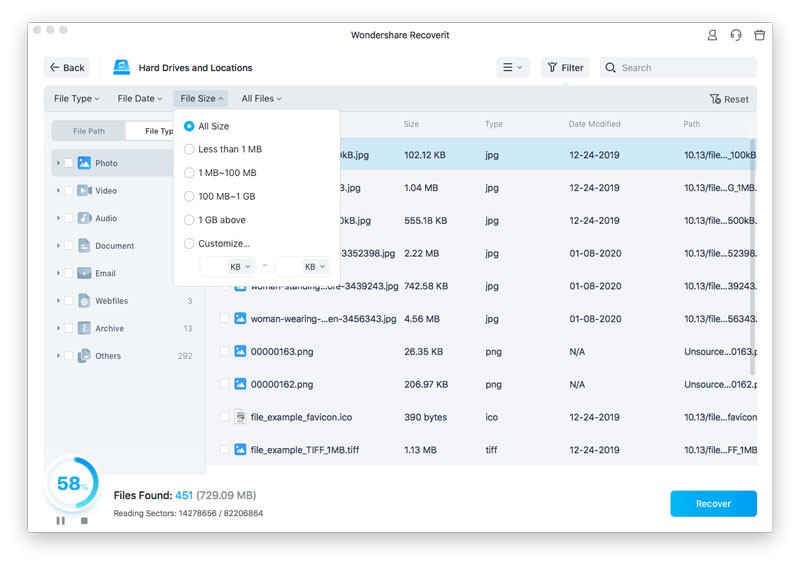Image resolution: width=800 pixels, height=565 pixels.
Task: Click the Hard Drives and Locations drive icon
Action: pyautogui.click(x=121, y=67)
